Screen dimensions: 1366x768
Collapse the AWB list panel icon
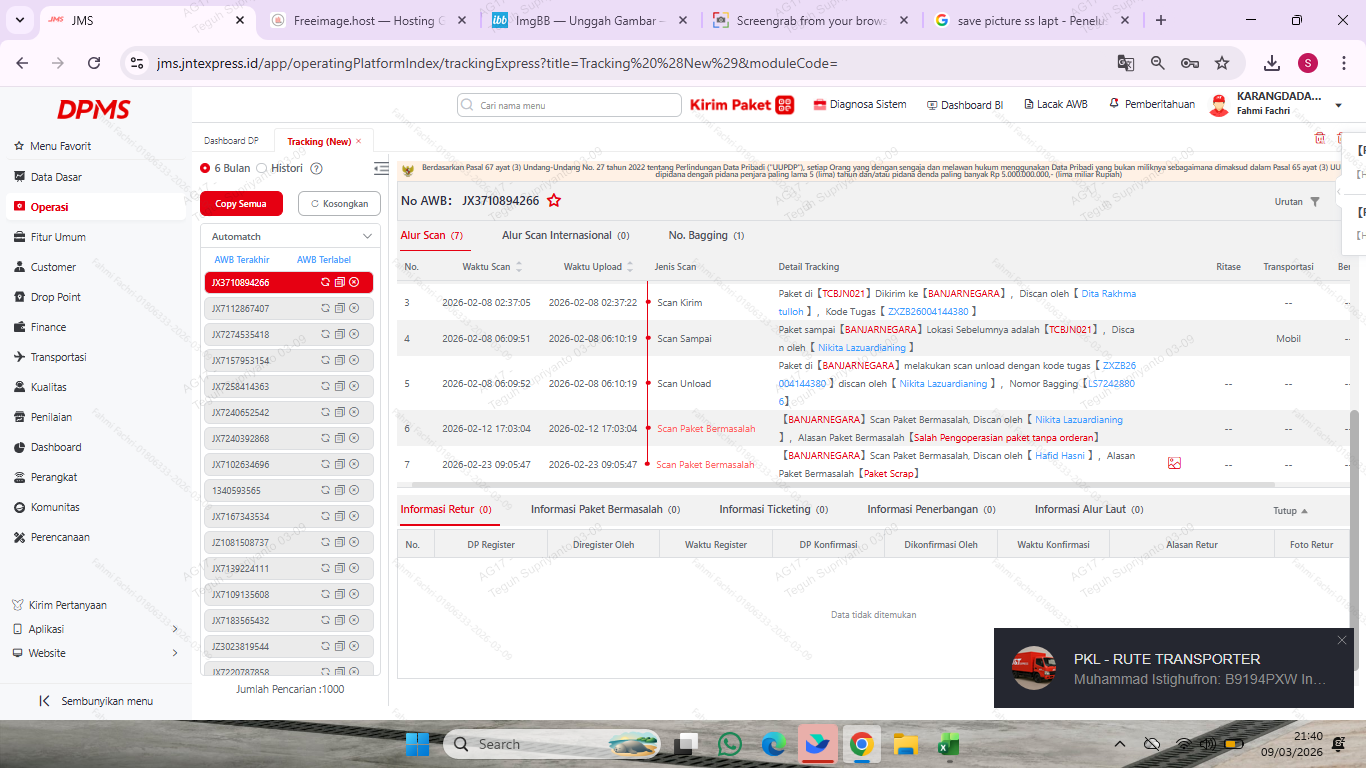pos(381,168)
